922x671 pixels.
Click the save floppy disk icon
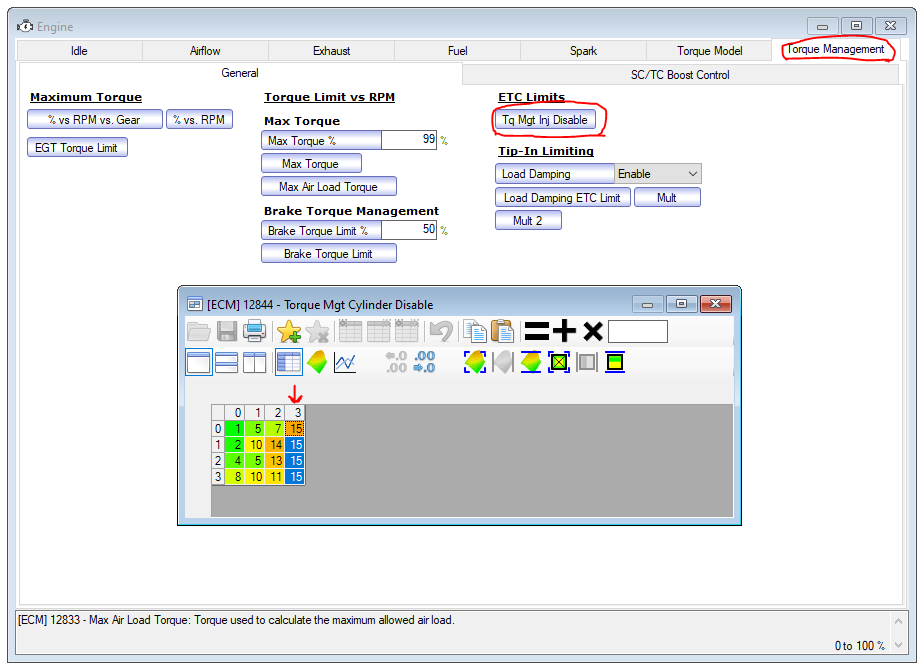226,332
